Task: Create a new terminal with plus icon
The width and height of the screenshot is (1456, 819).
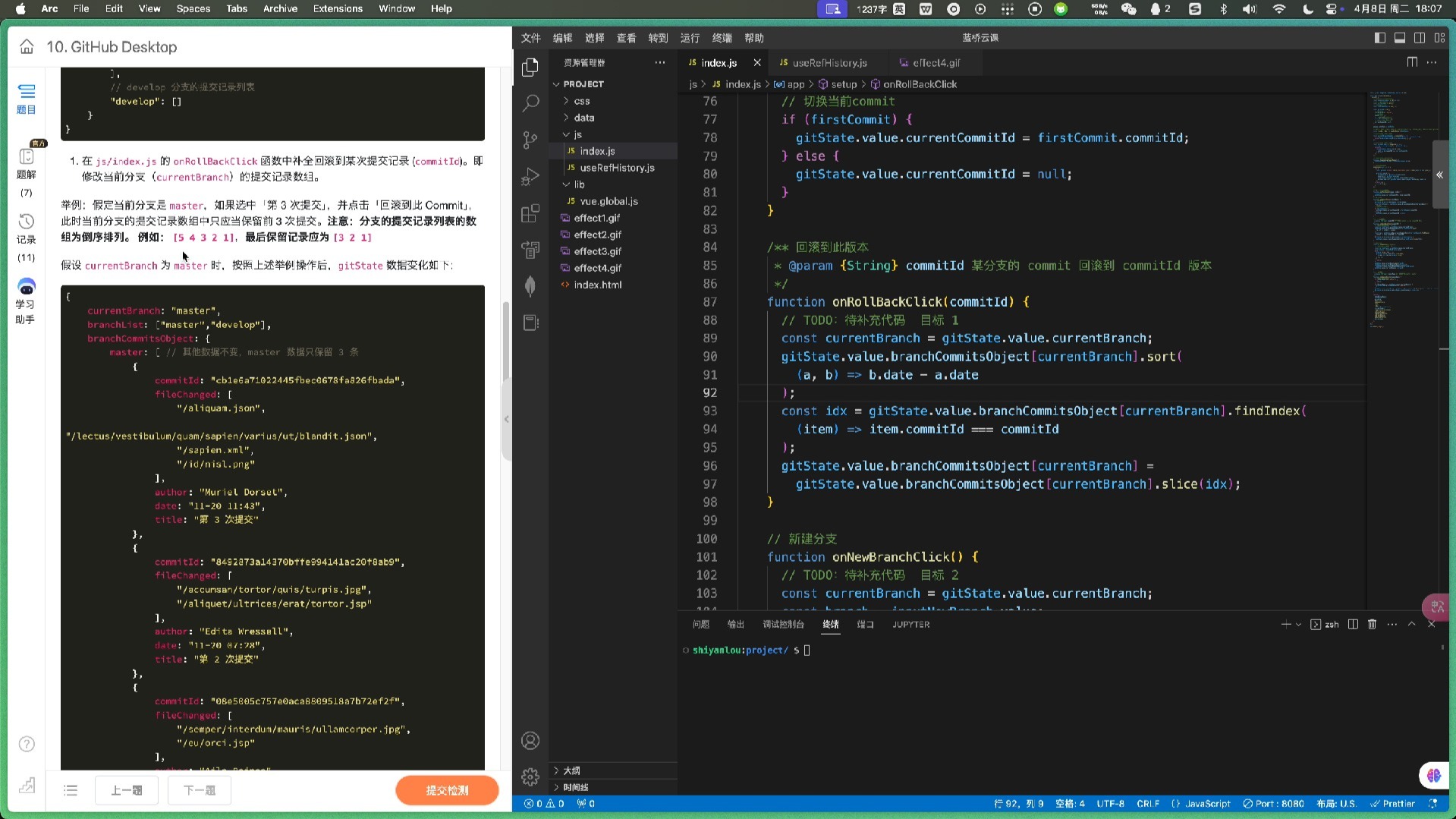Action: pos(1285,624)
